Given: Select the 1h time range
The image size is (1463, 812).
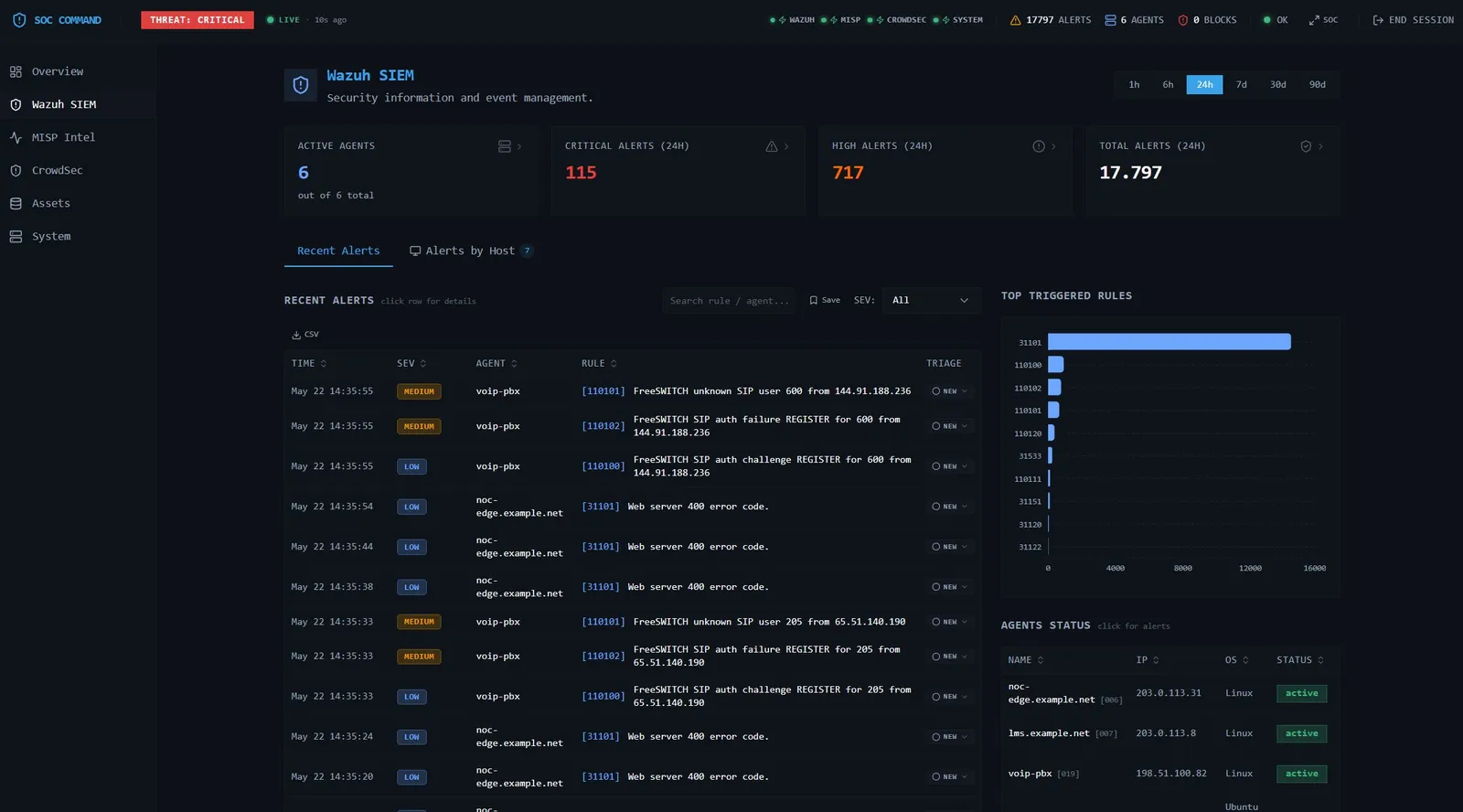Looking at the screenshot, I should tap(1134, 84).
